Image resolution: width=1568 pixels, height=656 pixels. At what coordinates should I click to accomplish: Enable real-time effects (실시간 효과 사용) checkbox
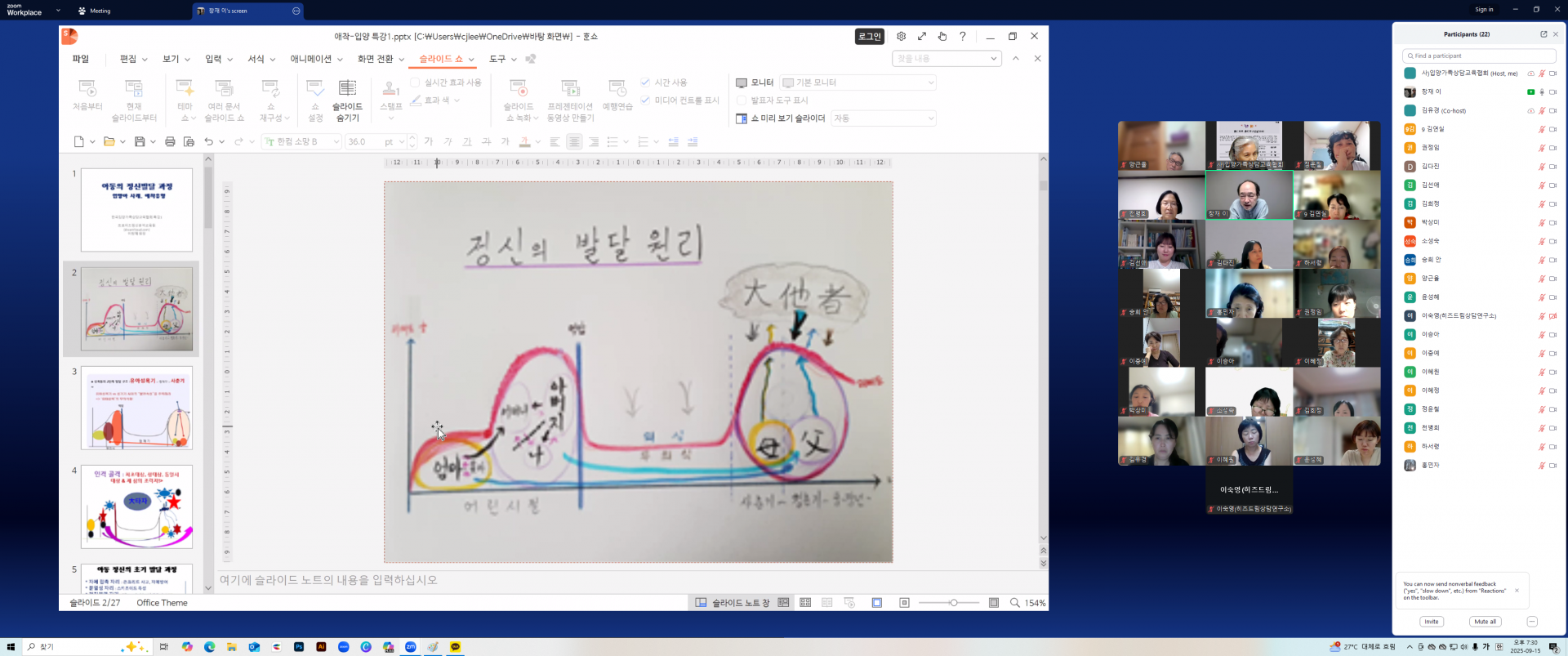click(x=415, y=83)
